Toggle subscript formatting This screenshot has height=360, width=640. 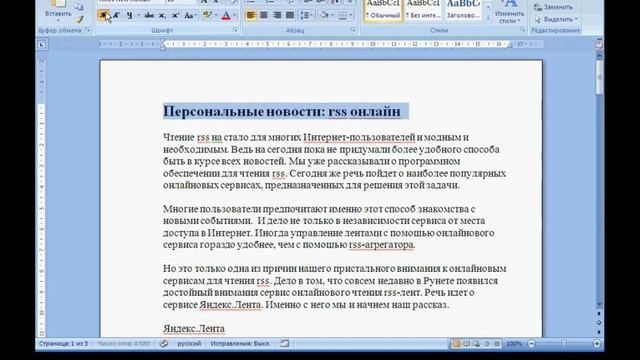(162, 16)
